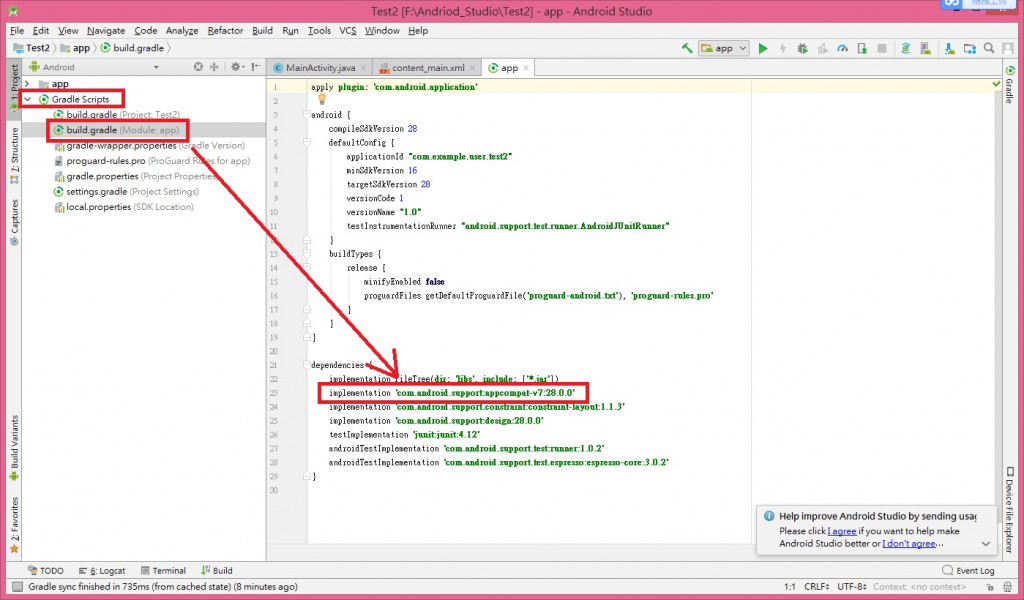Hide the Project panel with hide icon
Viewport: 1024px width, 600px height.
coord(256,67)
